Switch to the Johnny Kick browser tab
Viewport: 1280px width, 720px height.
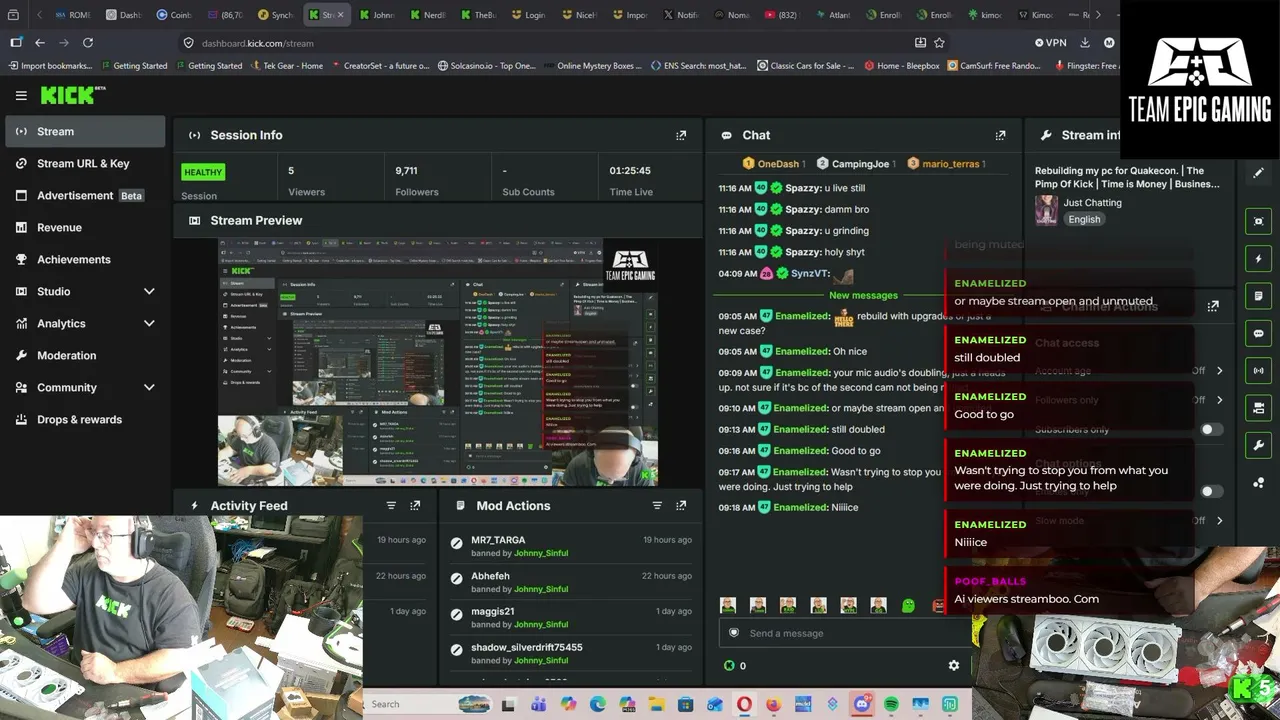pos(378,15)
